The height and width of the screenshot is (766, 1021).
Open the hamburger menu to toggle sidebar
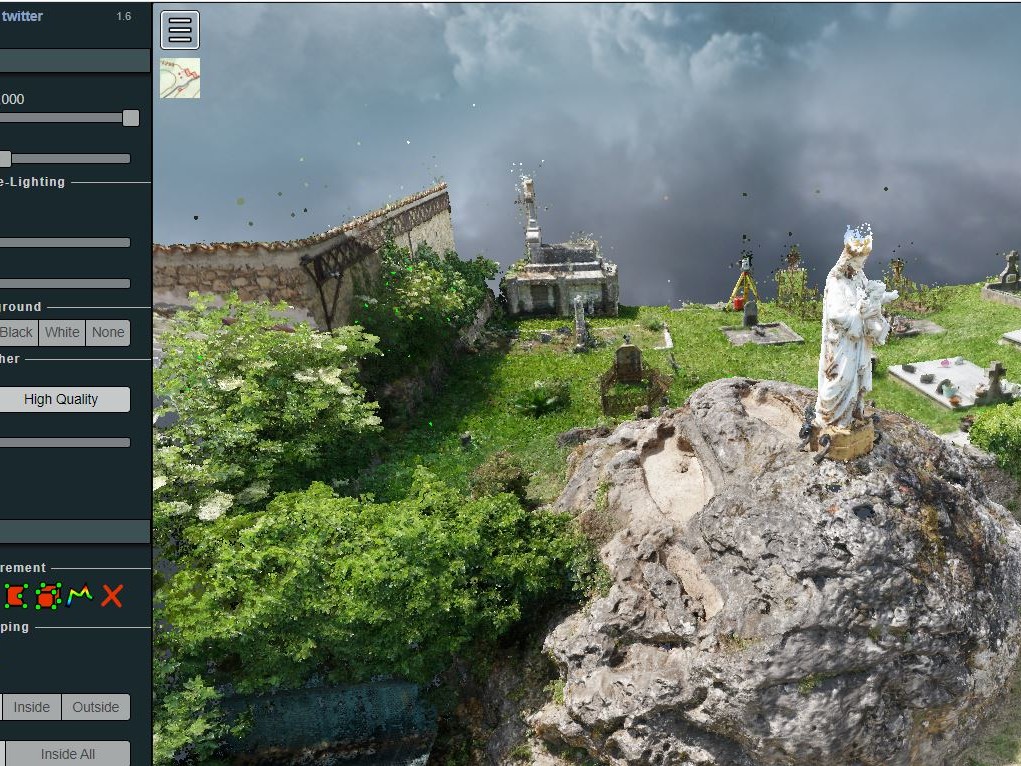(180, 30)
